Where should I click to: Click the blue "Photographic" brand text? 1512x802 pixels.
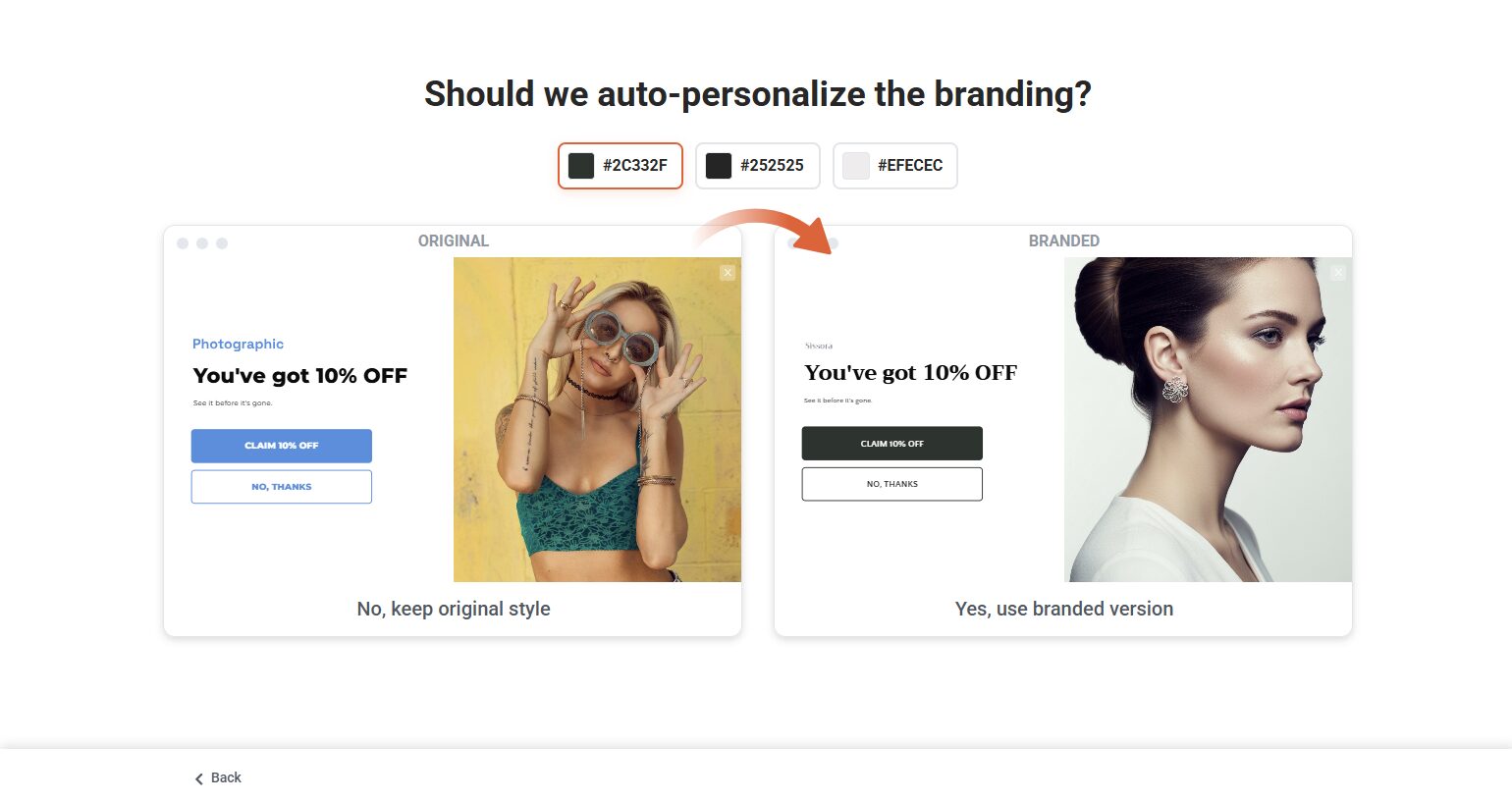click(x=238, y=344)
